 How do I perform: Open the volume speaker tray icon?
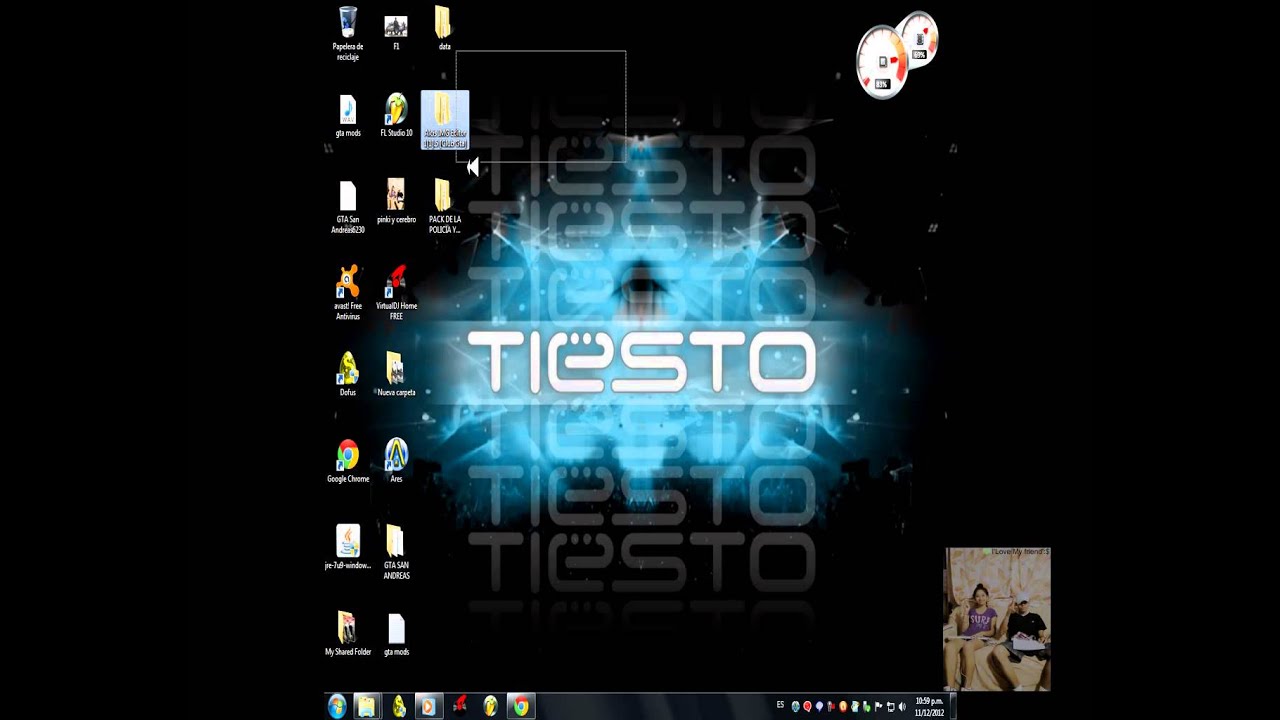902,707
